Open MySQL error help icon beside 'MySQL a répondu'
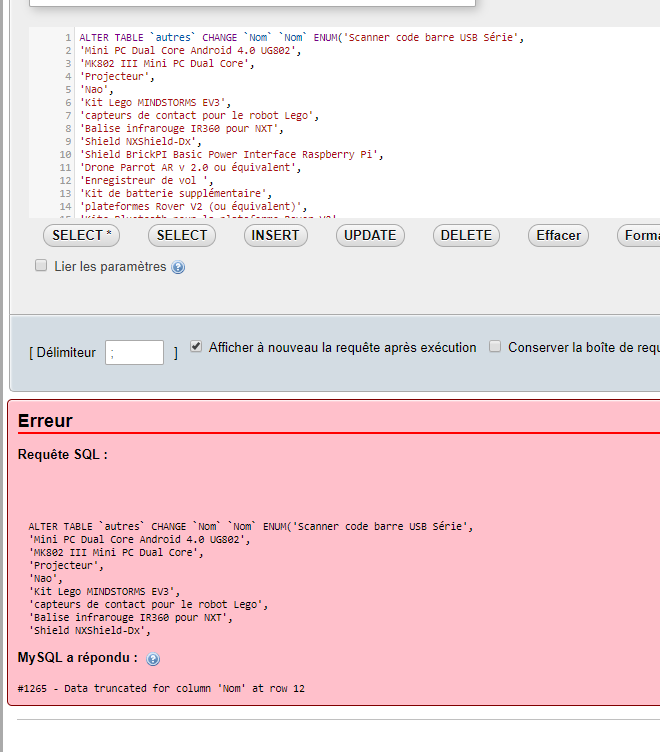Viewport: 660px width, 752px height. [153, 659]
